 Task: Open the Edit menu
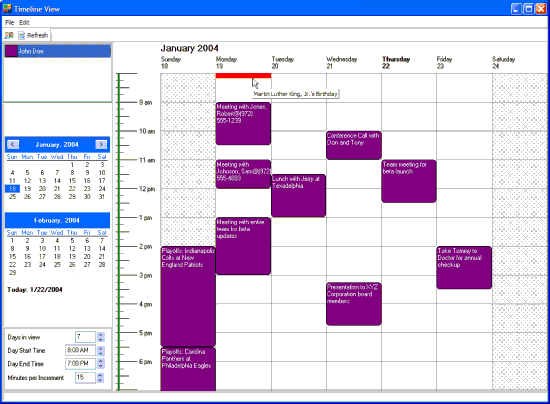[x=24, y=22]
